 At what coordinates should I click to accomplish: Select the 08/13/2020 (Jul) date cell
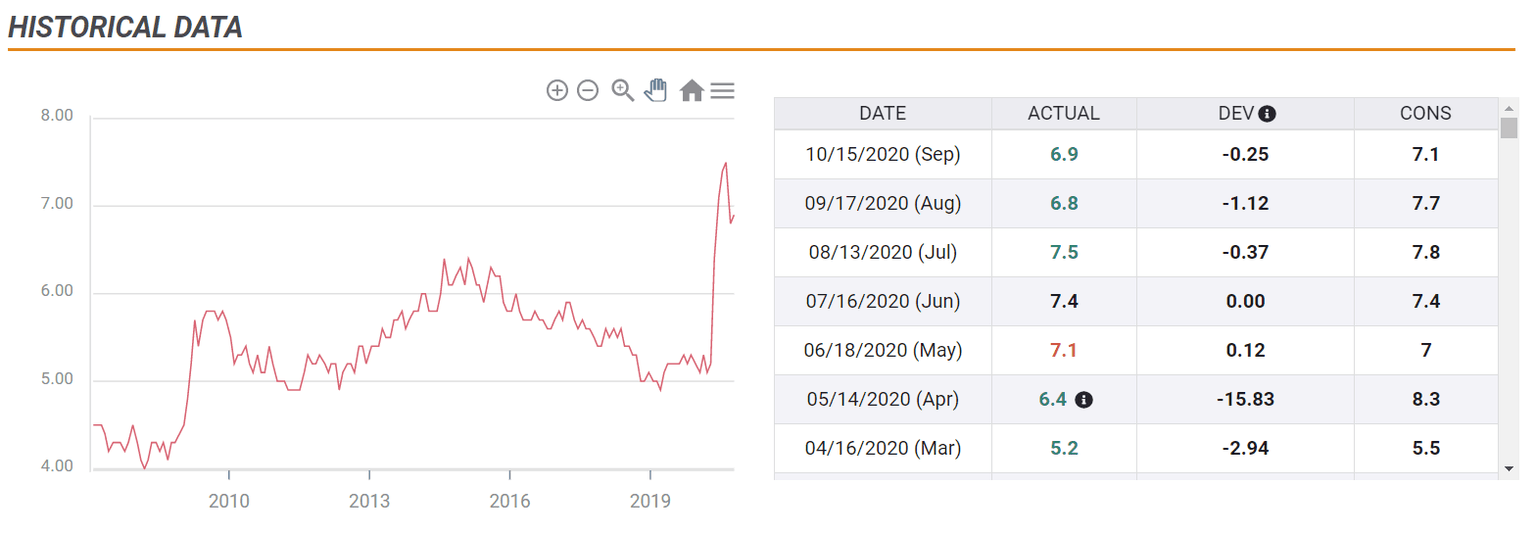[x=882, y=252]
